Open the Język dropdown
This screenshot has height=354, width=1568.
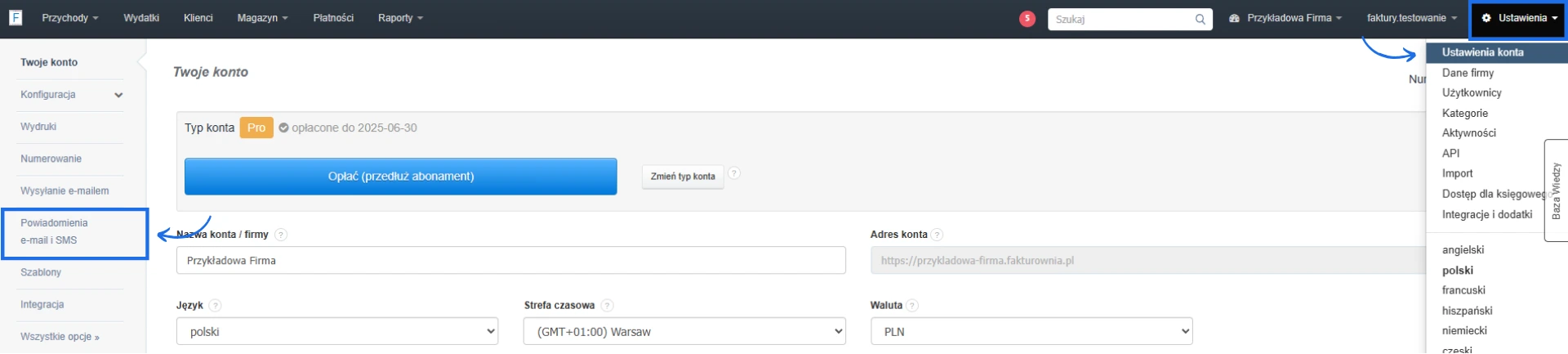point(336,332)
